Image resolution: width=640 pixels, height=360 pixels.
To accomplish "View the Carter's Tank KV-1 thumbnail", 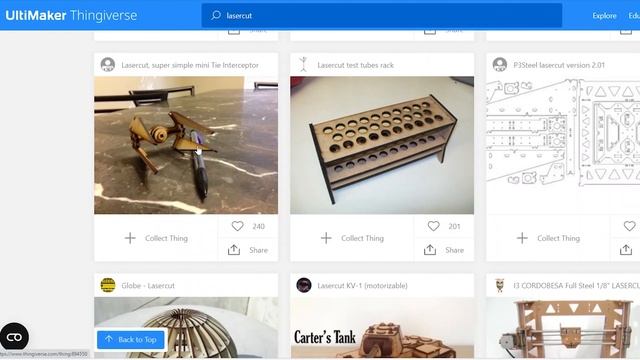I will (382, 328).
